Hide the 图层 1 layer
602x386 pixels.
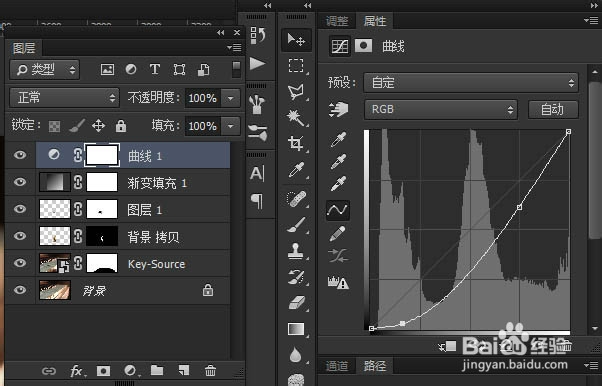coord(20,209)
